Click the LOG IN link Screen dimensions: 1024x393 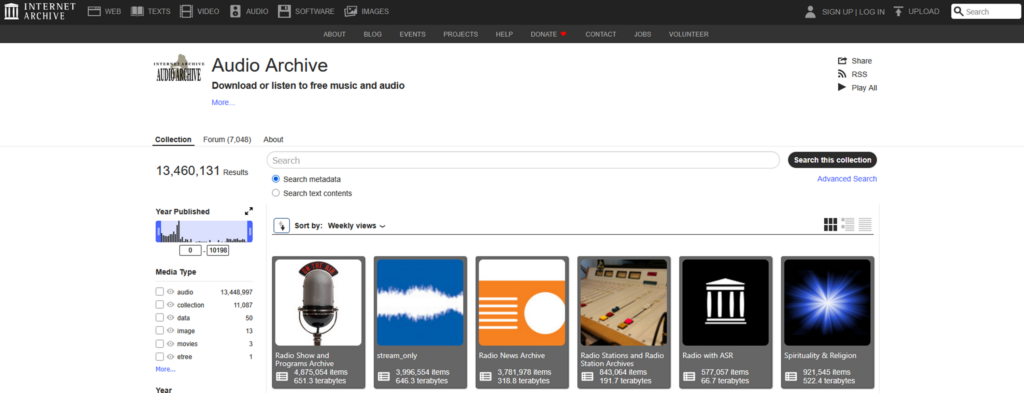point(872,12)
